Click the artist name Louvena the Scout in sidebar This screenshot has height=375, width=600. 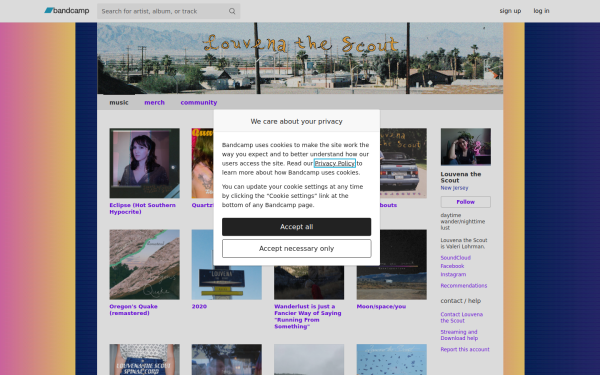click(x=461, y=177)
